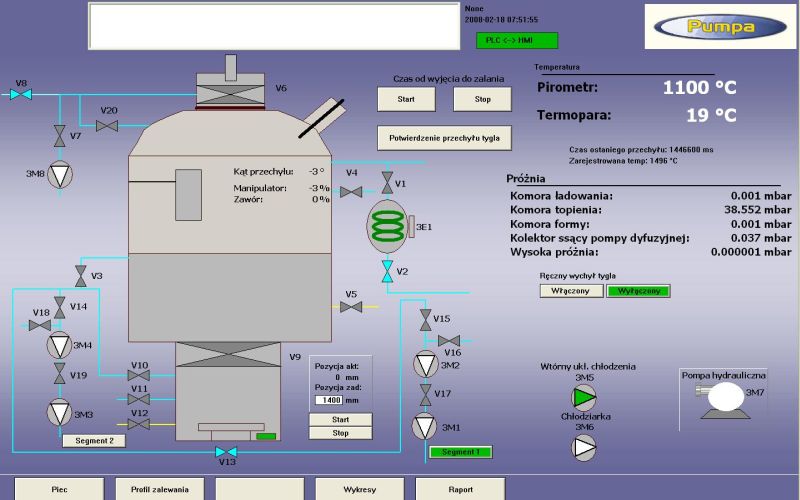Switch manual tilt to Wyłączony
The image size is (800, 500).
pyautogui.click(x=638, y=291)
